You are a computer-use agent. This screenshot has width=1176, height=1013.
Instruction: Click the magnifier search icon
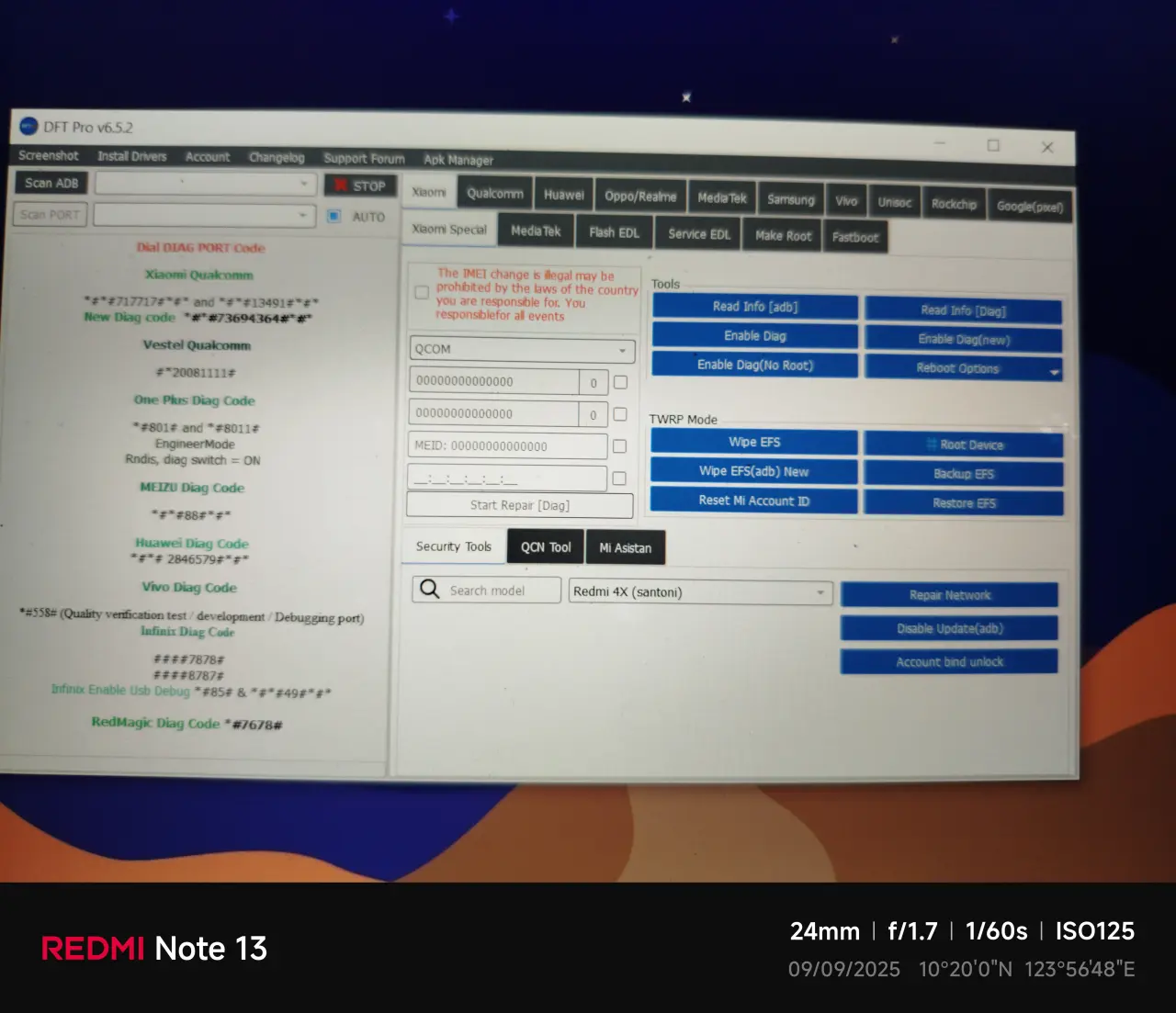[x=429, y=589]
